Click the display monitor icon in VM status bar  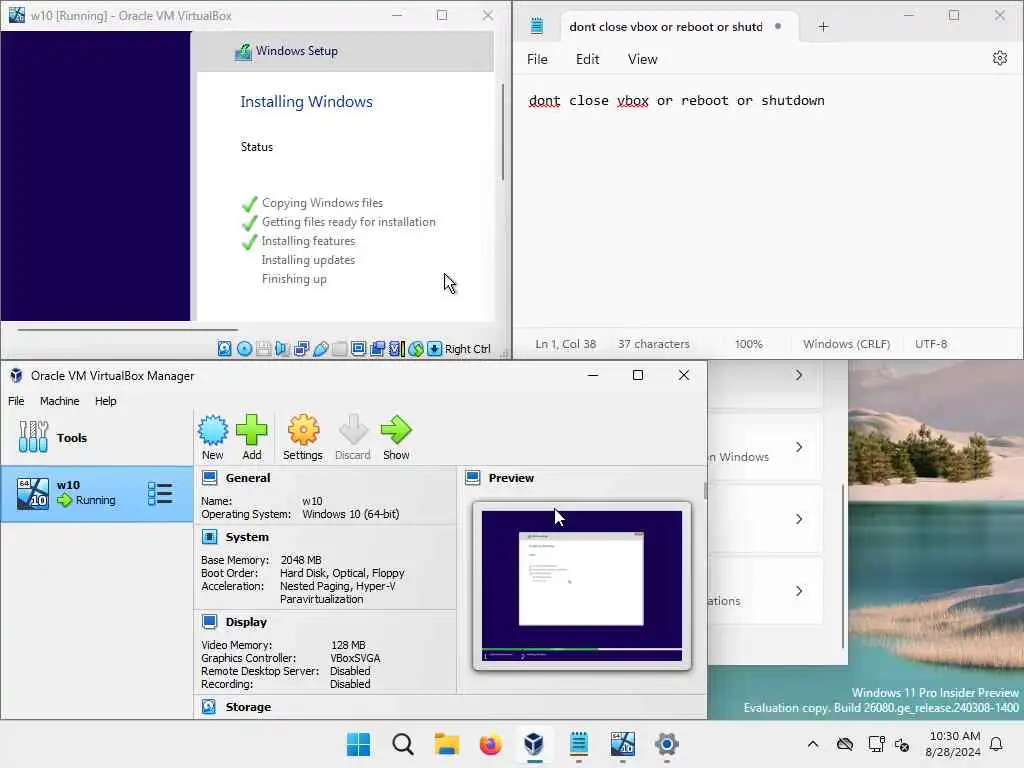coord(358,349)
